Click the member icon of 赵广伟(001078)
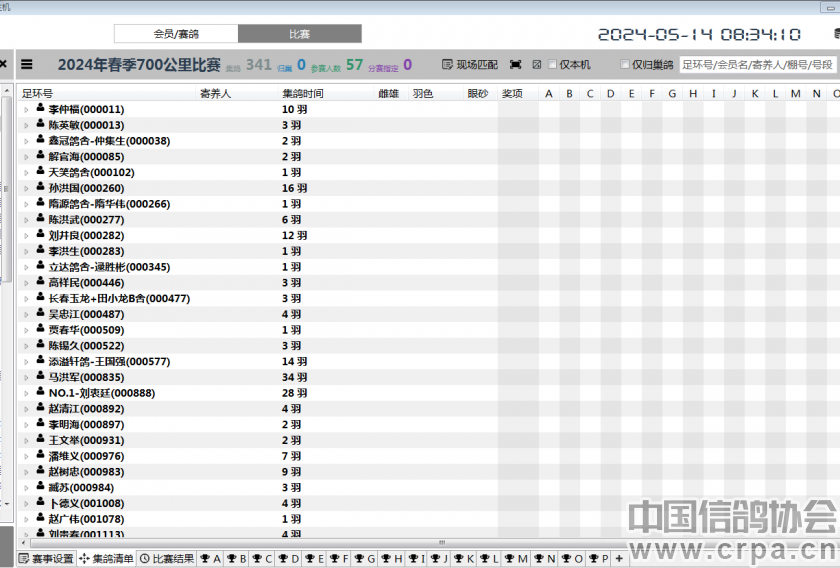840x568 pixels. (40, 518)
